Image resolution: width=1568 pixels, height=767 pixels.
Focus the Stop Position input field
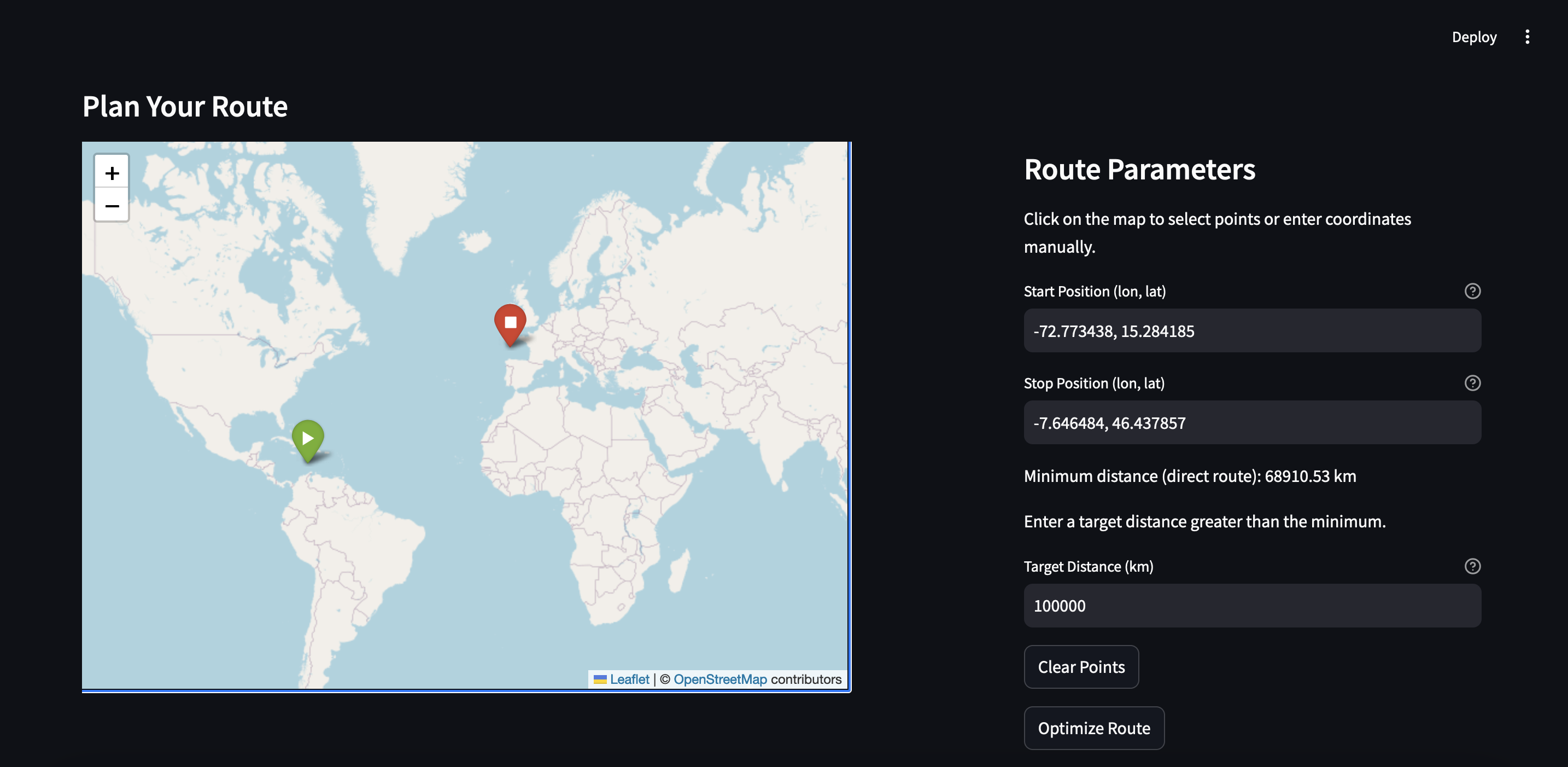pyautogui.click(x=1251, y=423)
